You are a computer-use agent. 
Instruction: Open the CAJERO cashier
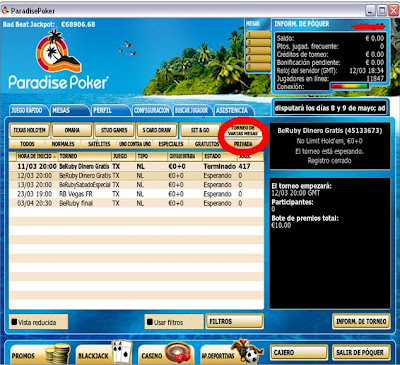coord(299,352)
